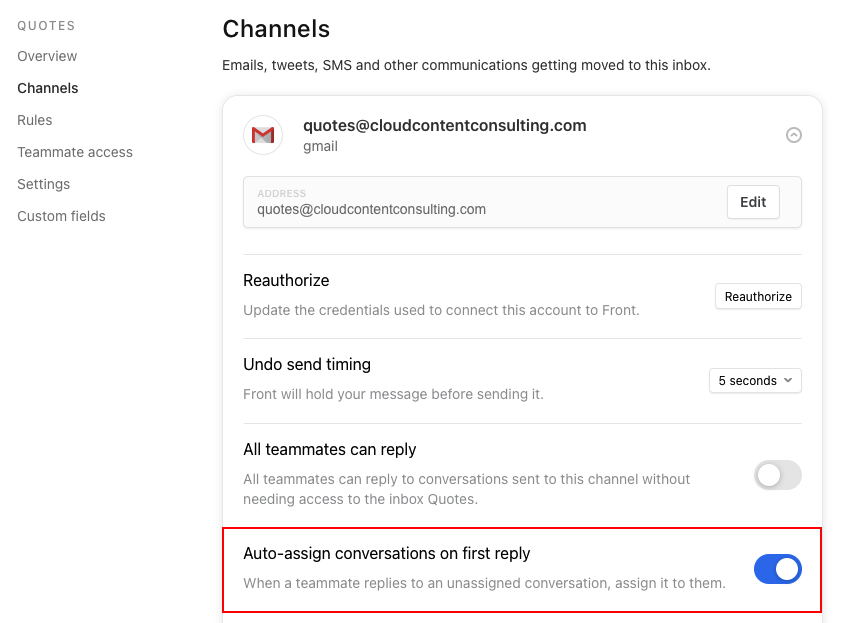Screen dimensions: 841x623
Task: Click the Reauthorize button
Action: [758, 296]
